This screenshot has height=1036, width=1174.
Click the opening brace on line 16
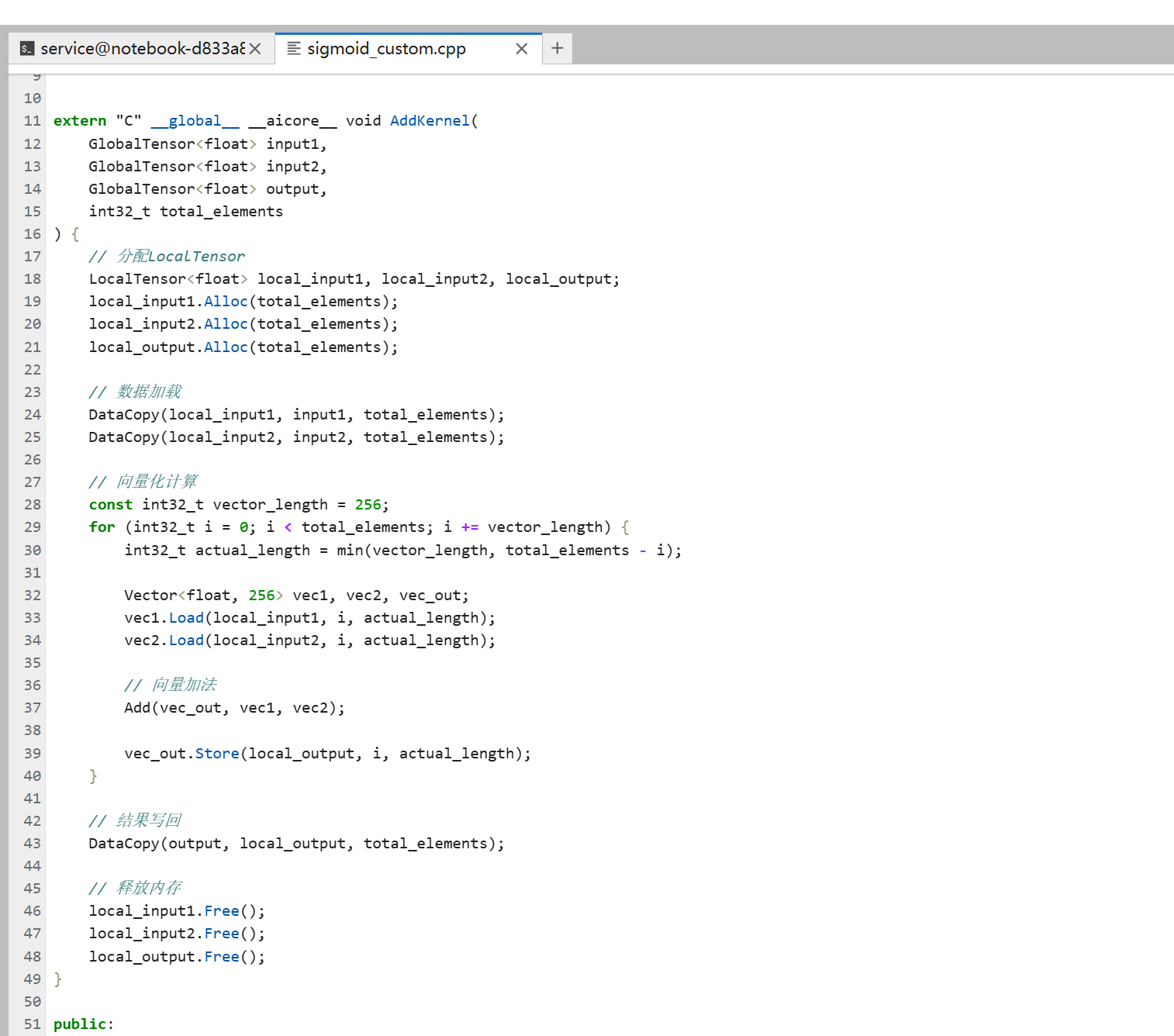click(x=75, y=234)
